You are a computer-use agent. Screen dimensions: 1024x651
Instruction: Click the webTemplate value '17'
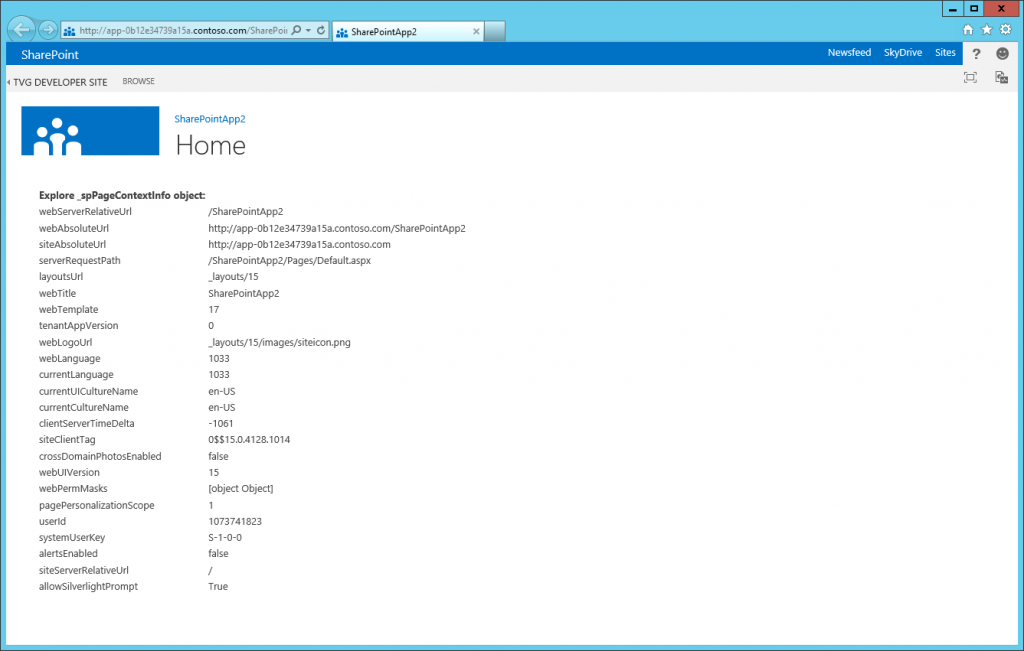click(214, 310)
